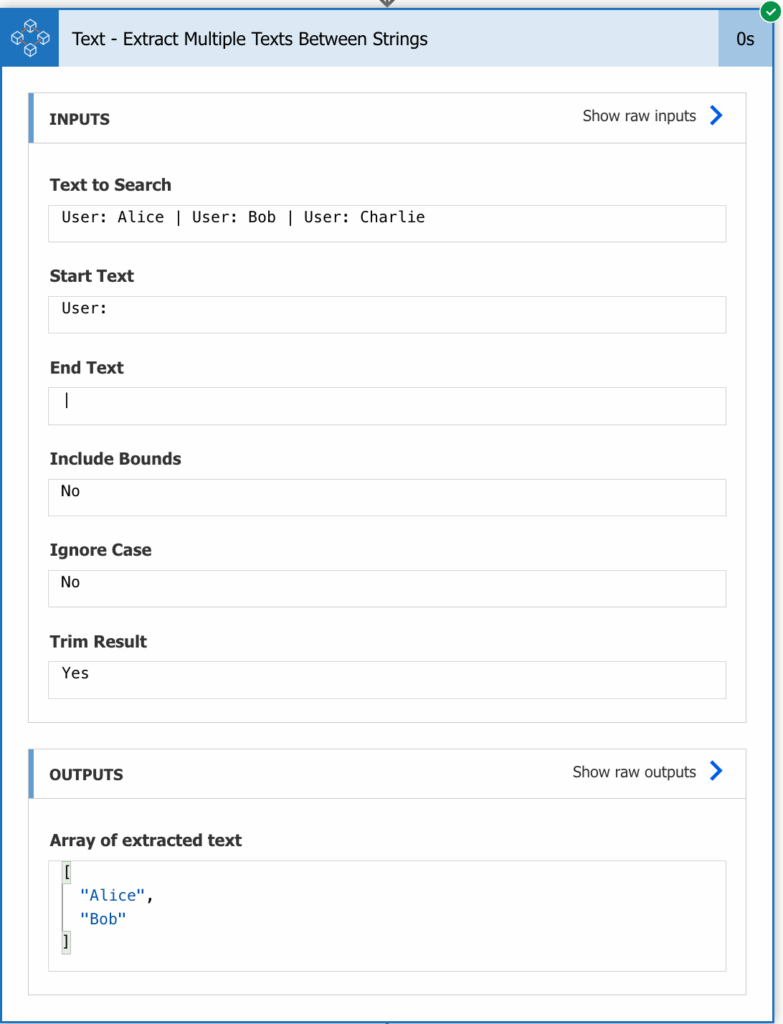Open raw inputs via blue chevron
783x1024 pixels.
point(716,116)
